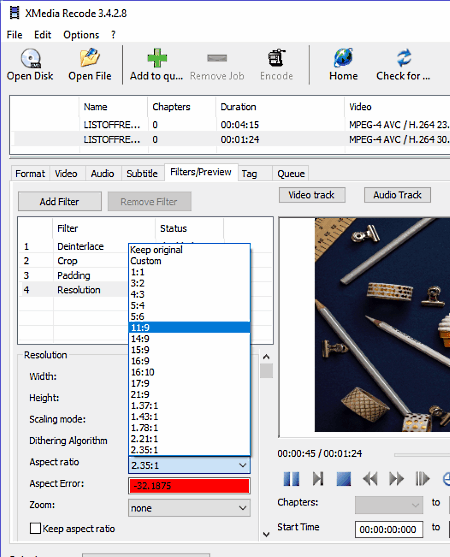
Task: Click the Open Disk toolbar icon
Action: (31, 58)
